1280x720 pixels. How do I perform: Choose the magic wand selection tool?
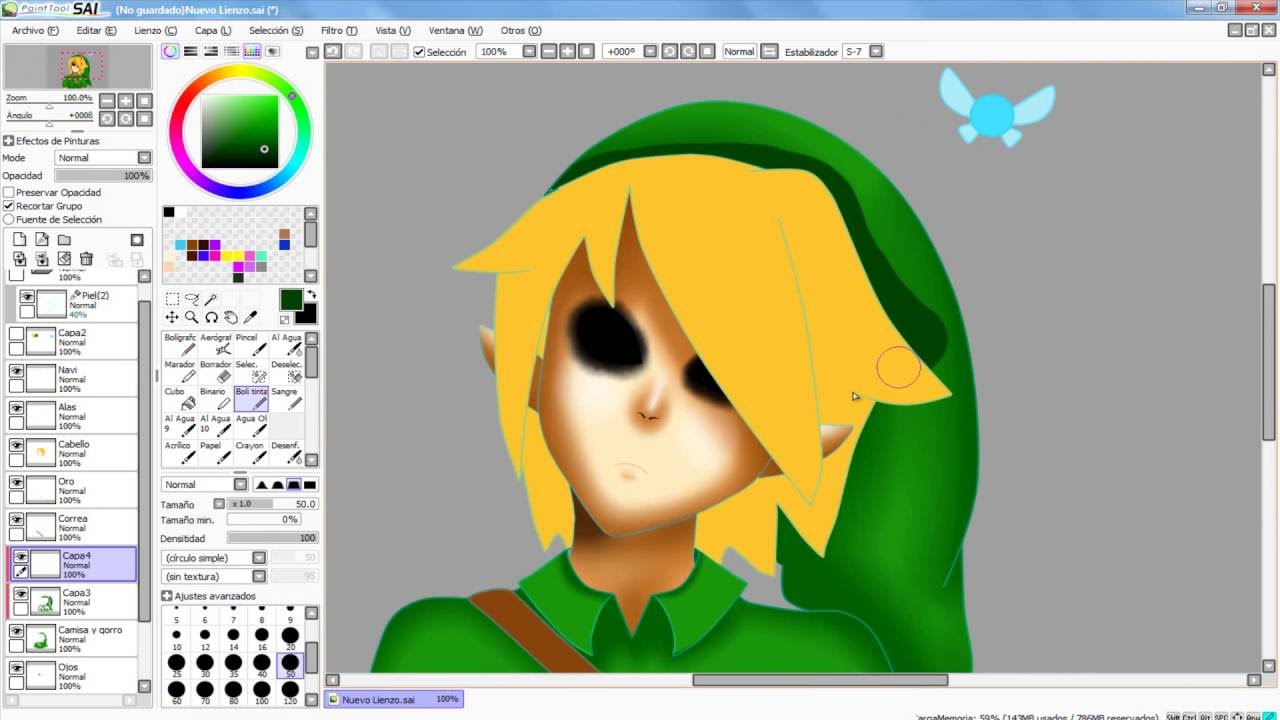tap(211, 299)
